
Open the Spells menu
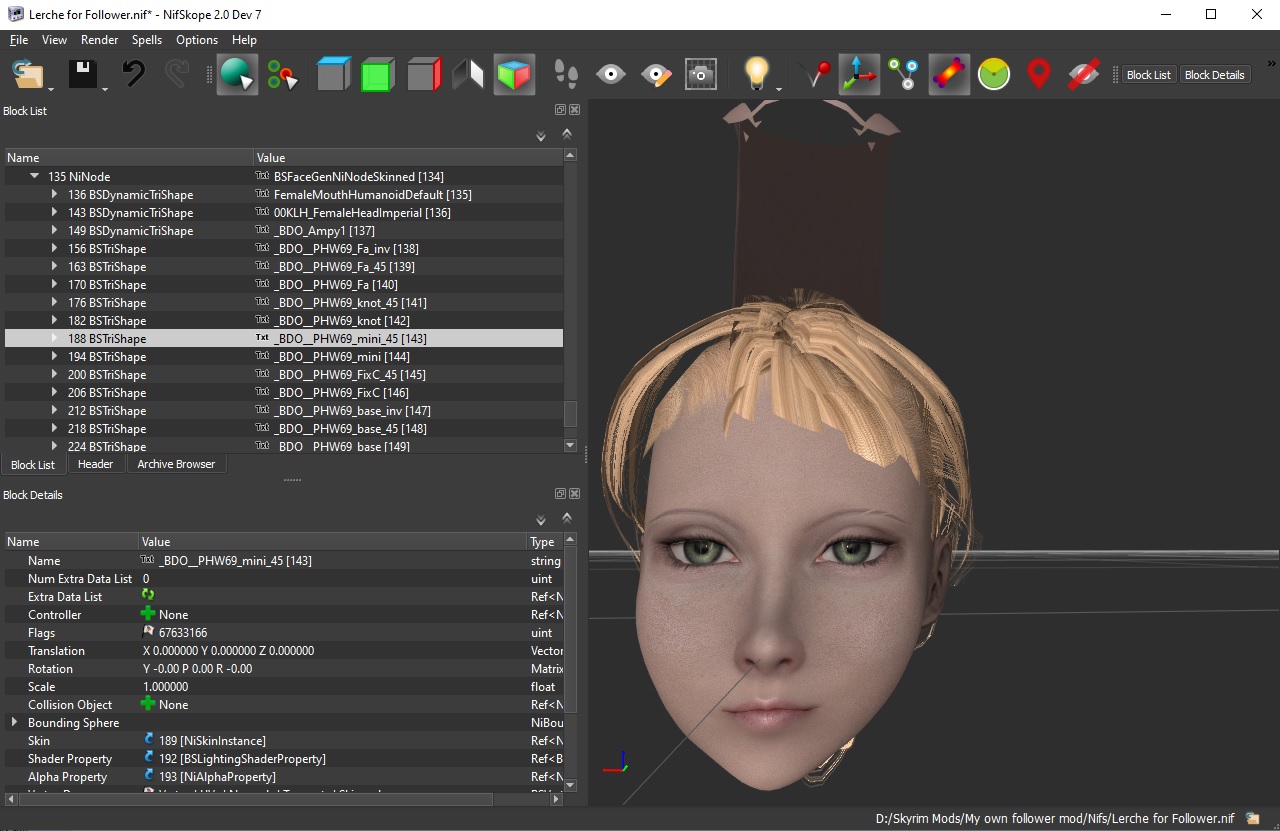146,40
